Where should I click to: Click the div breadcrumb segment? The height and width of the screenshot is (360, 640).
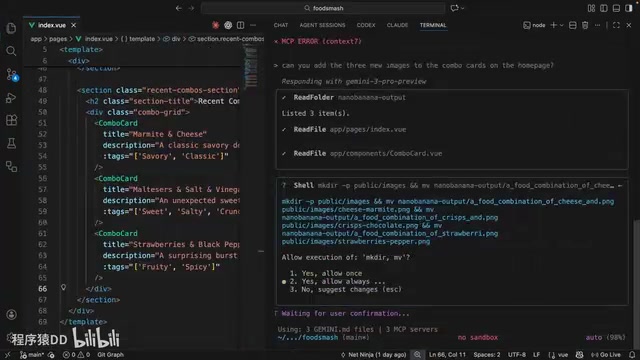tap(172, 39)
